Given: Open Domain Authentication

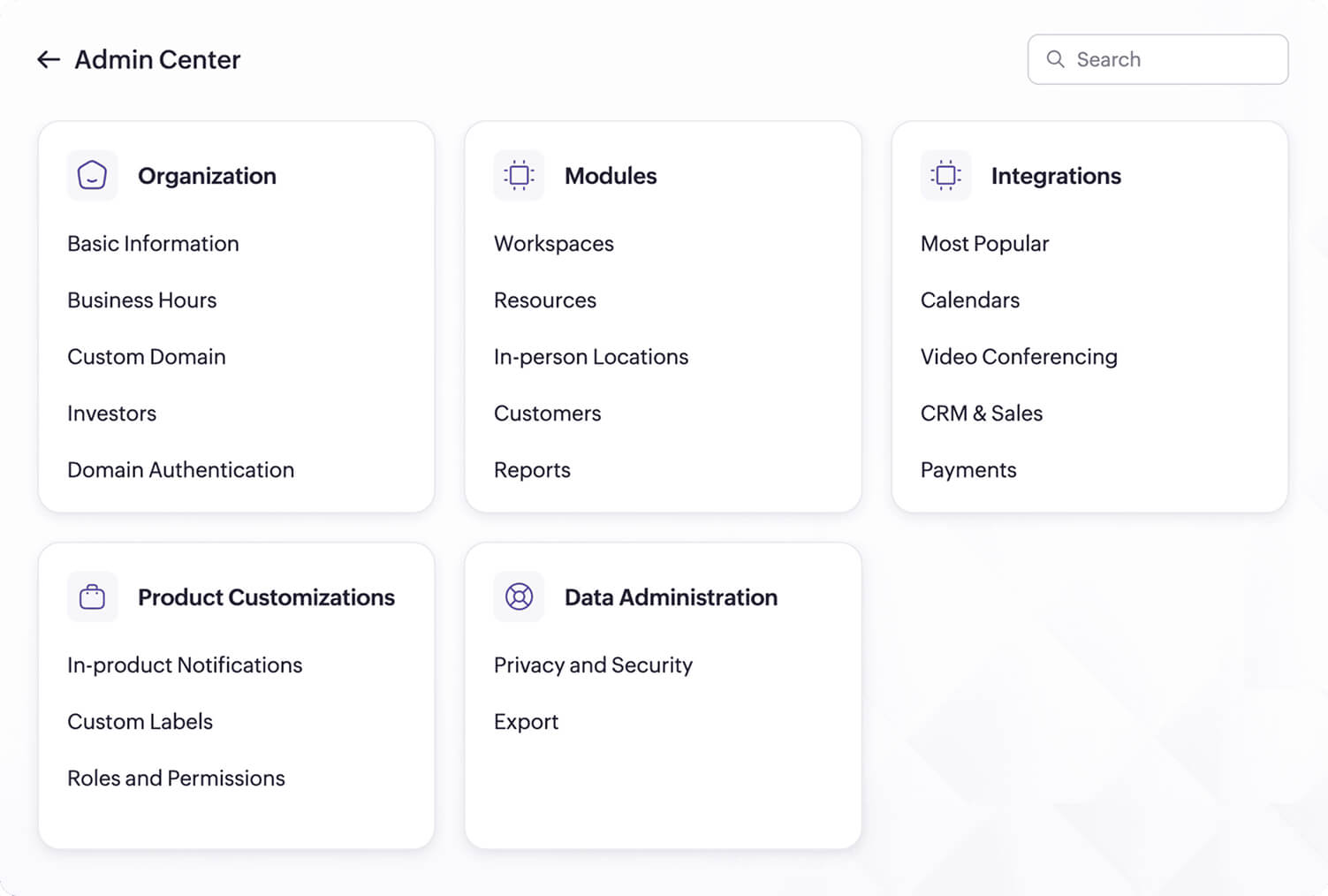Looking at the screenshot, I should click(180, 469).
